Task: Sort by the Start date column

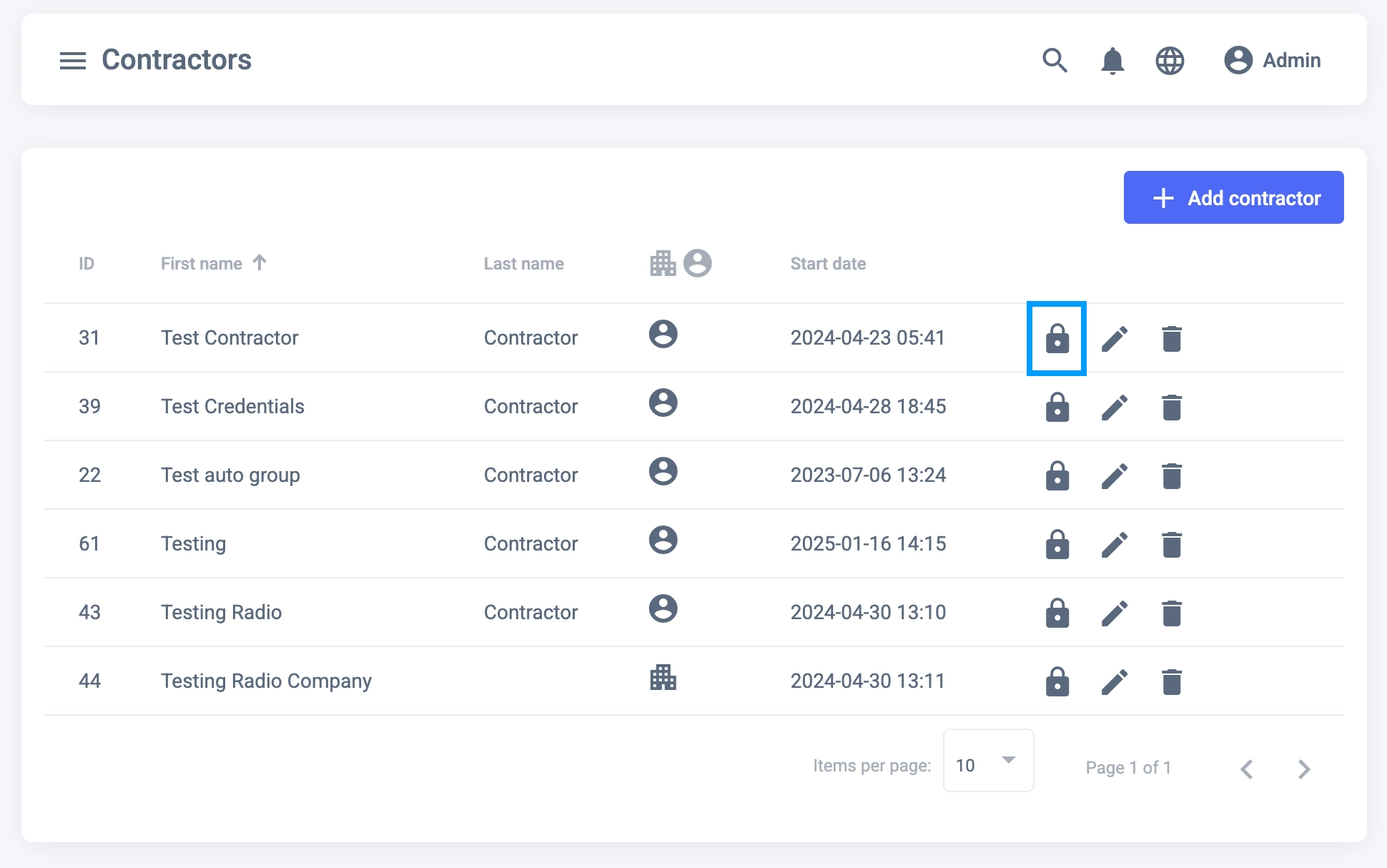Action: (x=828, y=264)
